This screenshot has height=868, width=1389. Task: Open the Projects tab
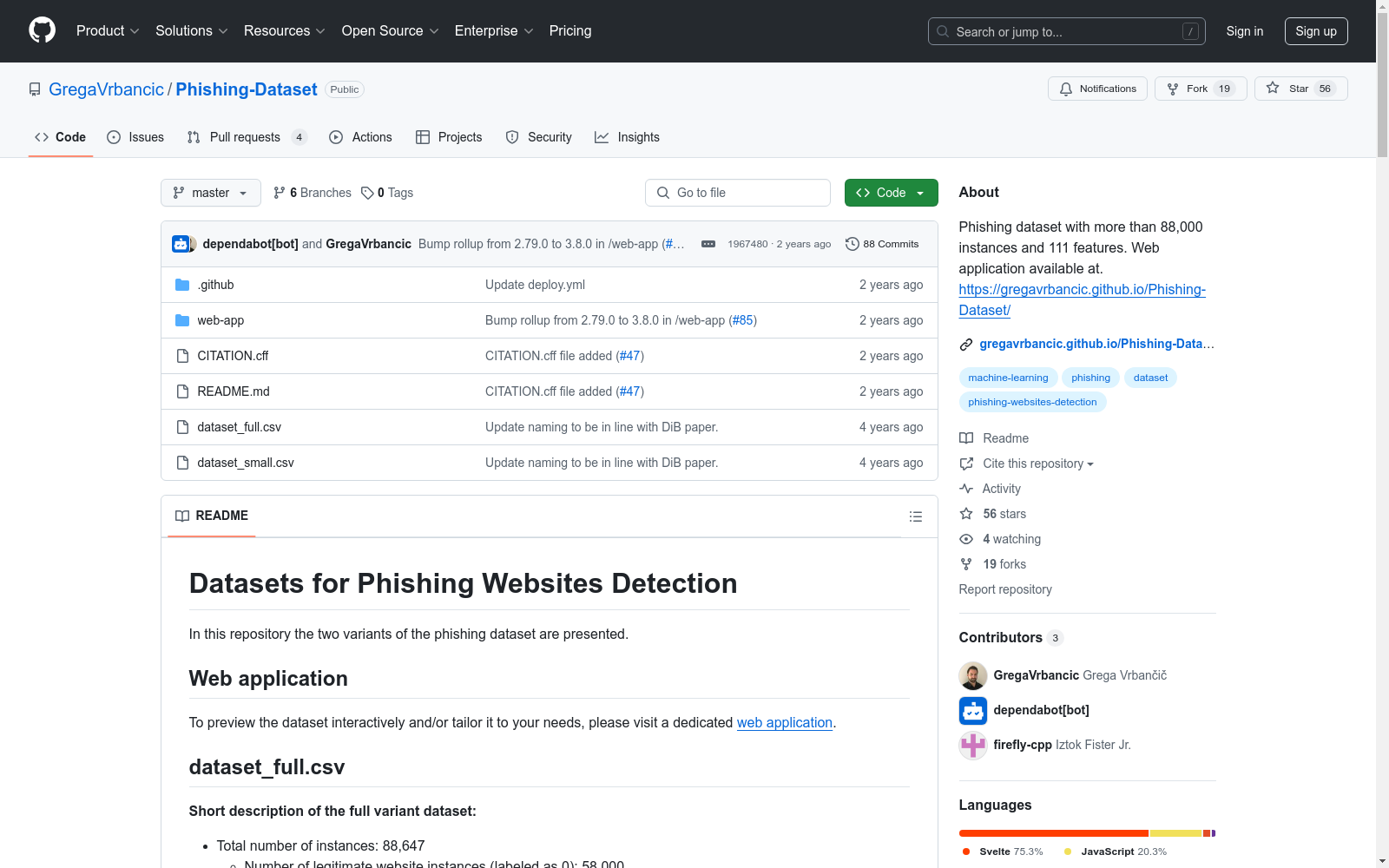pyautogui.click(x=449, y=137)
